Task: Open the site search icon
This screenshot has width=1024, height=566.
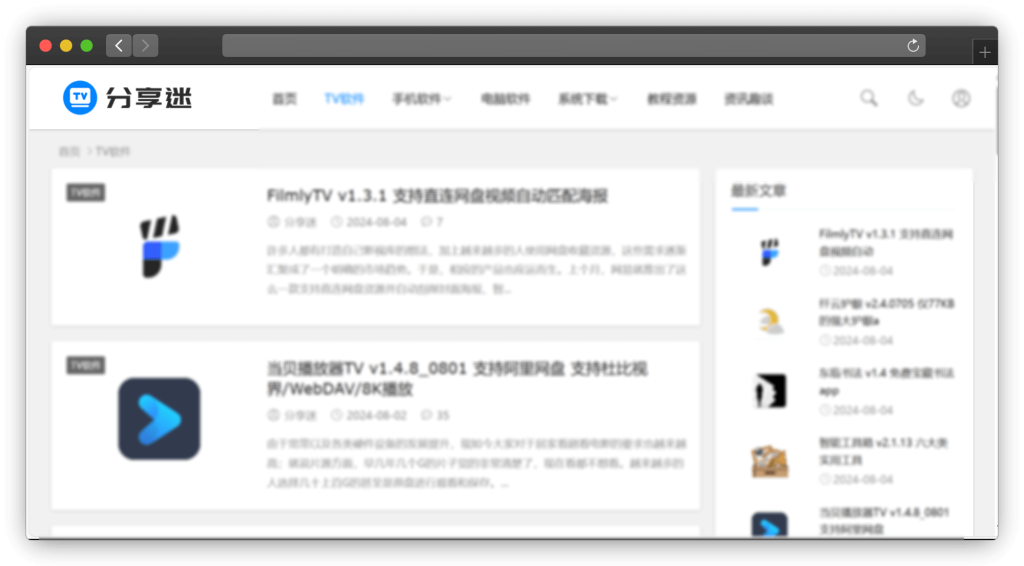Action: tap(869, 98)
